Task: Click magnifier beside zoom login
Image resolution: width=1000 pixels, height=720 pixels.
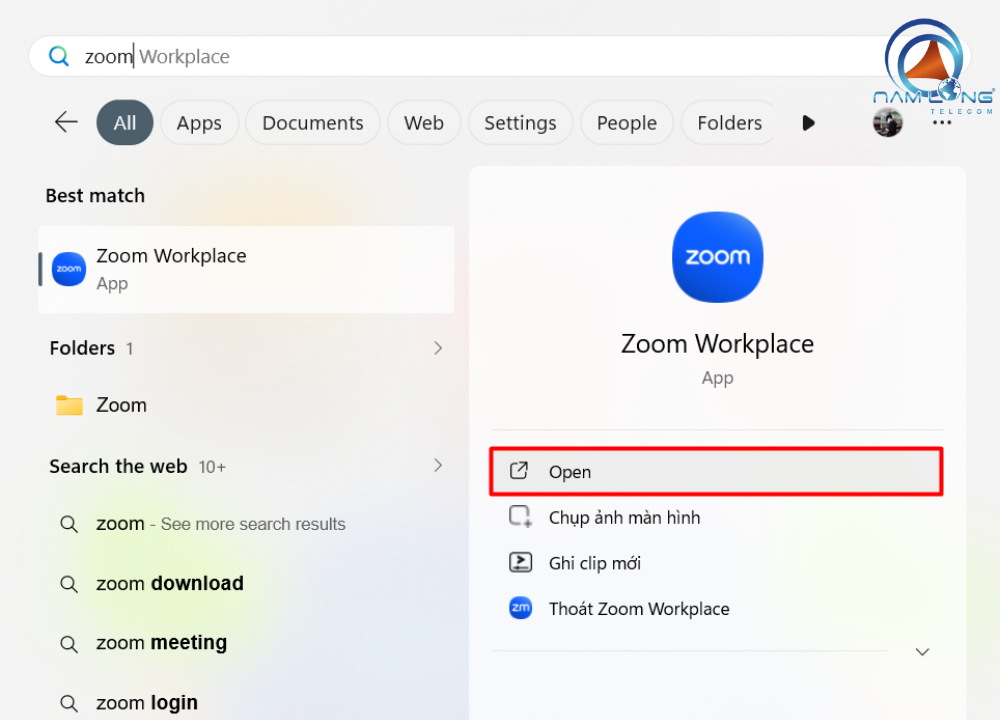Action: pos(69,703)
